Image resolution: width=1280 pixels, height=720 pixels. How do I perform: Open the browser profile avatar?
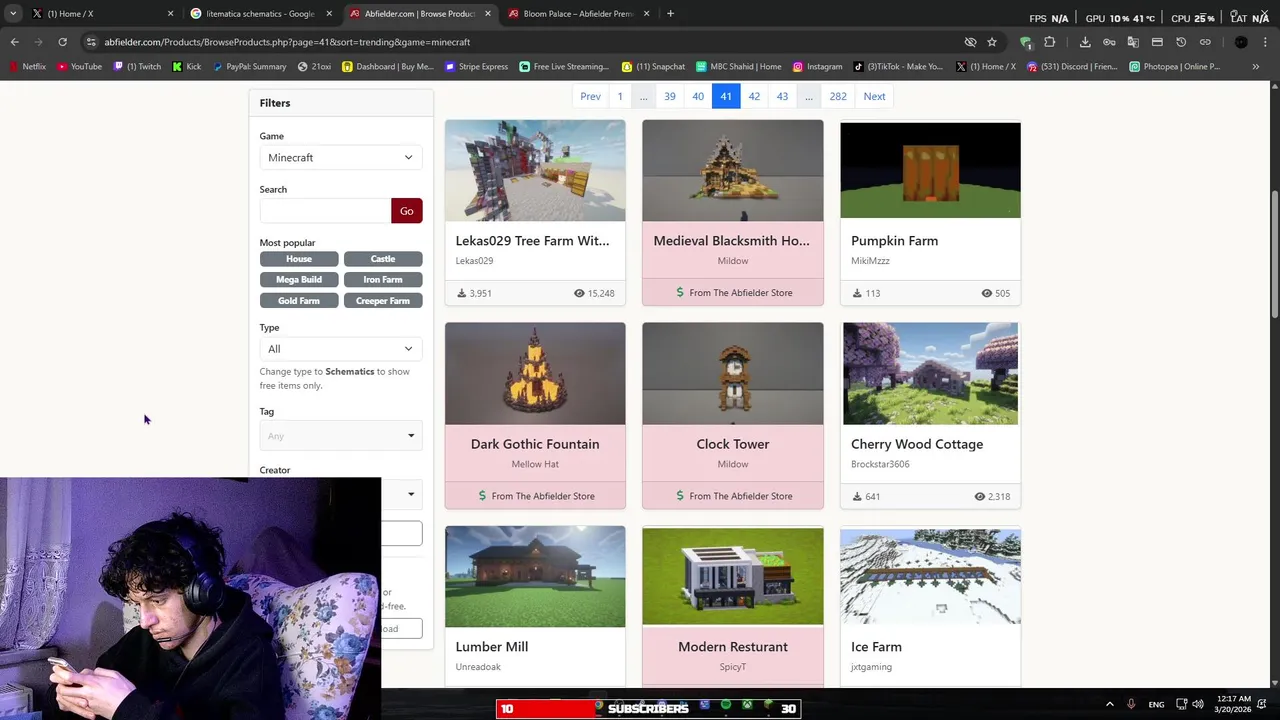(x=1241, y=42)
